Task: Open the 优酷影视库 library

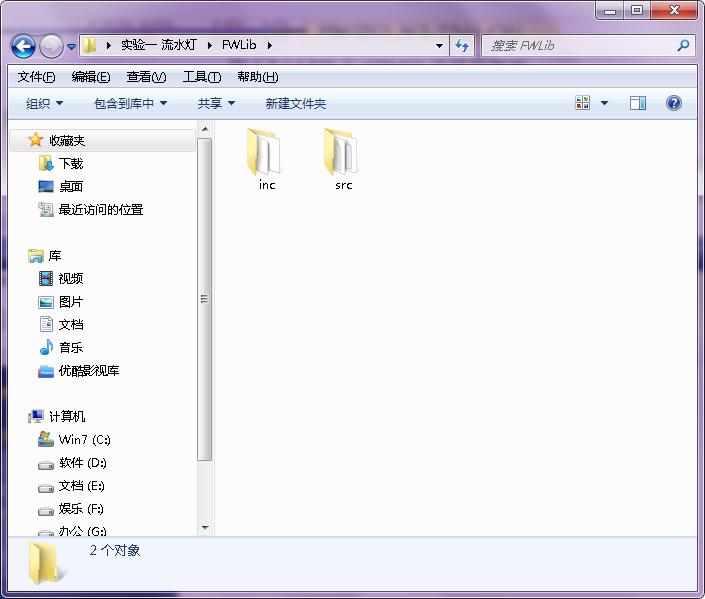Action: 79,371
